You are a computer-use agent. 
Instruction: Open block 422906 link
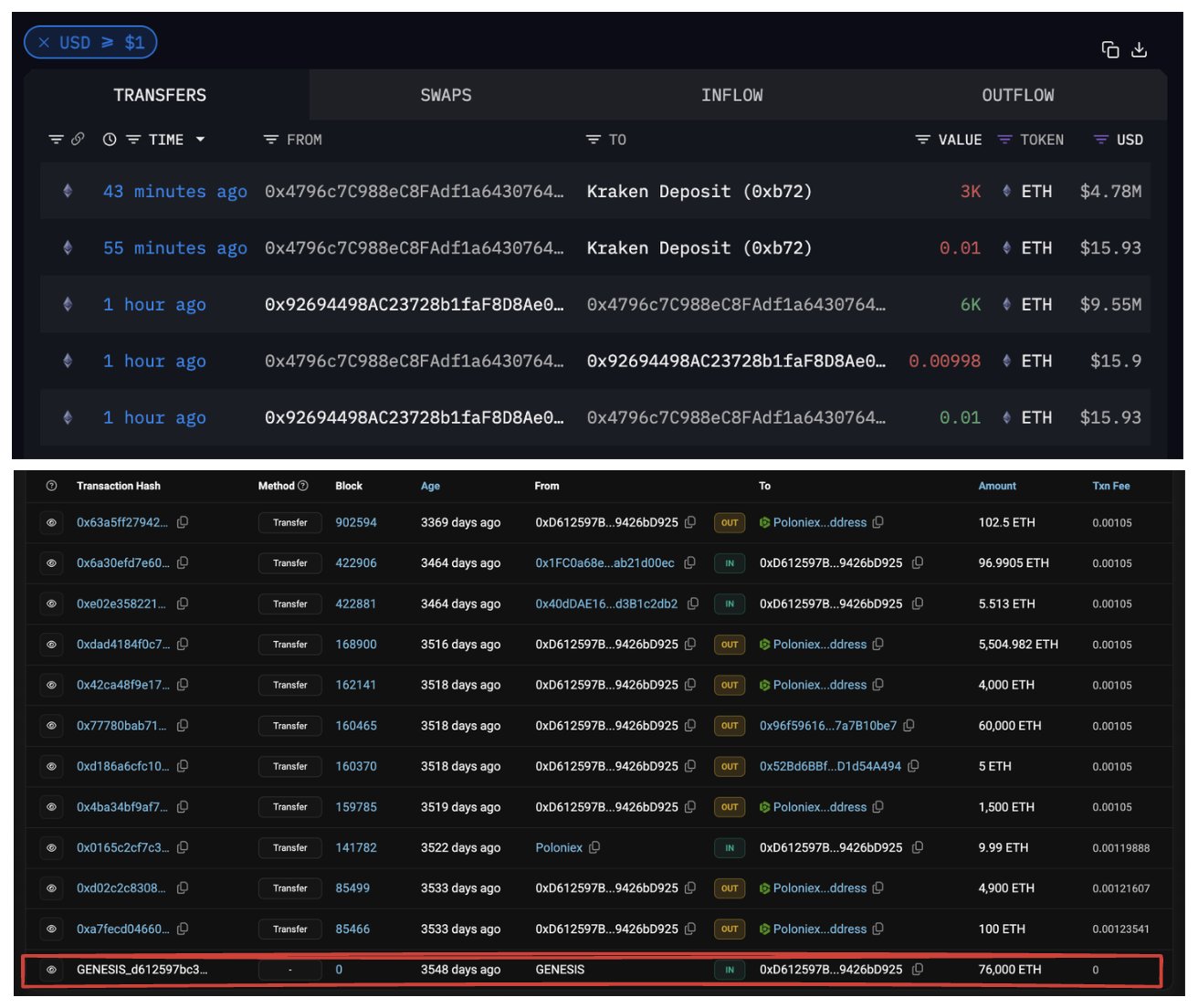[355, 563]
